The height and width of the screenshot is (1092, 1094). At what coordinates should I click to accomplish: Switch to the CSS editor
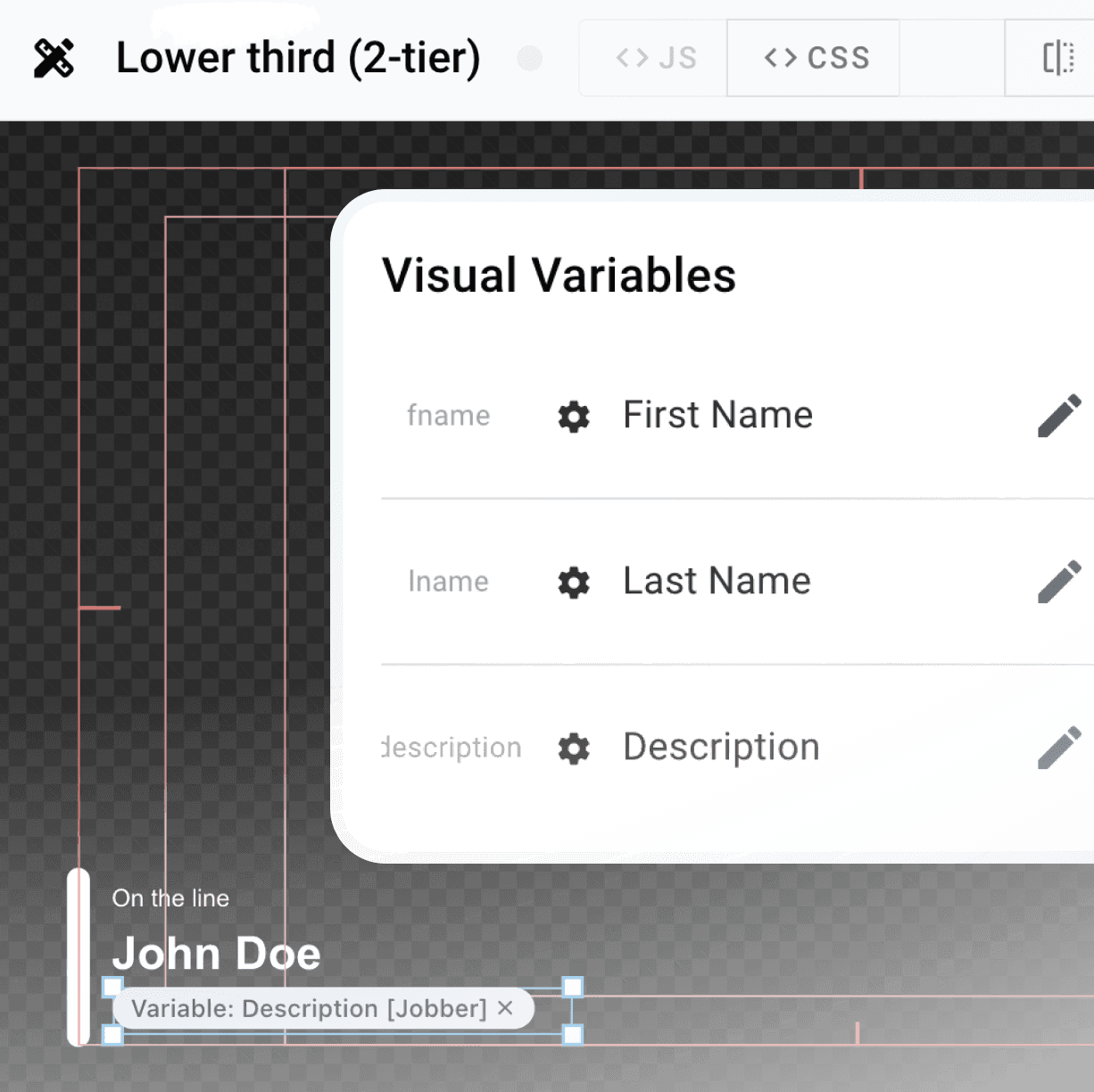click(x=813, y=57)
